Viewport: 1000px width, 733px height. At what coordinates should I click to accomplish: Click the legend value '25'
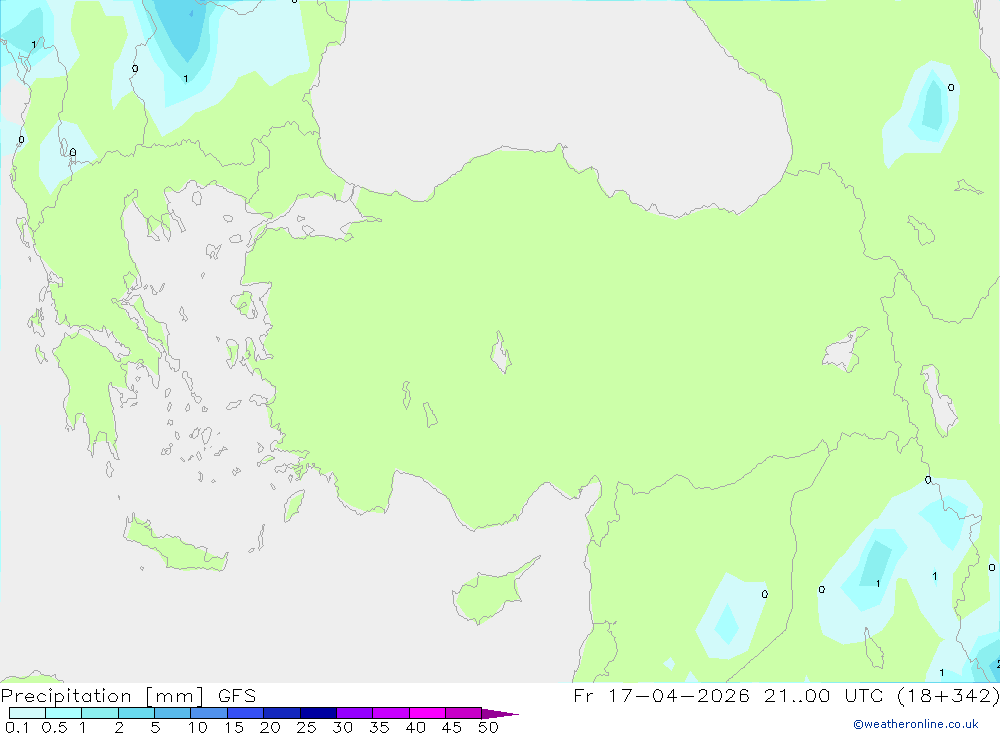tap(306, 727)
